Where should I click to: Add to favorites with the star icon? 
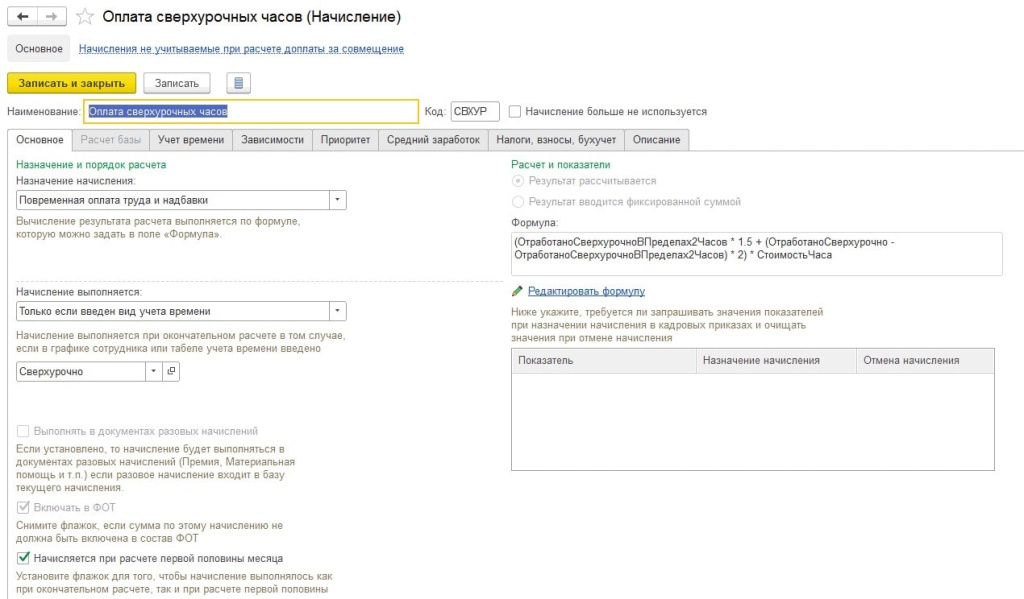[85, 17]
